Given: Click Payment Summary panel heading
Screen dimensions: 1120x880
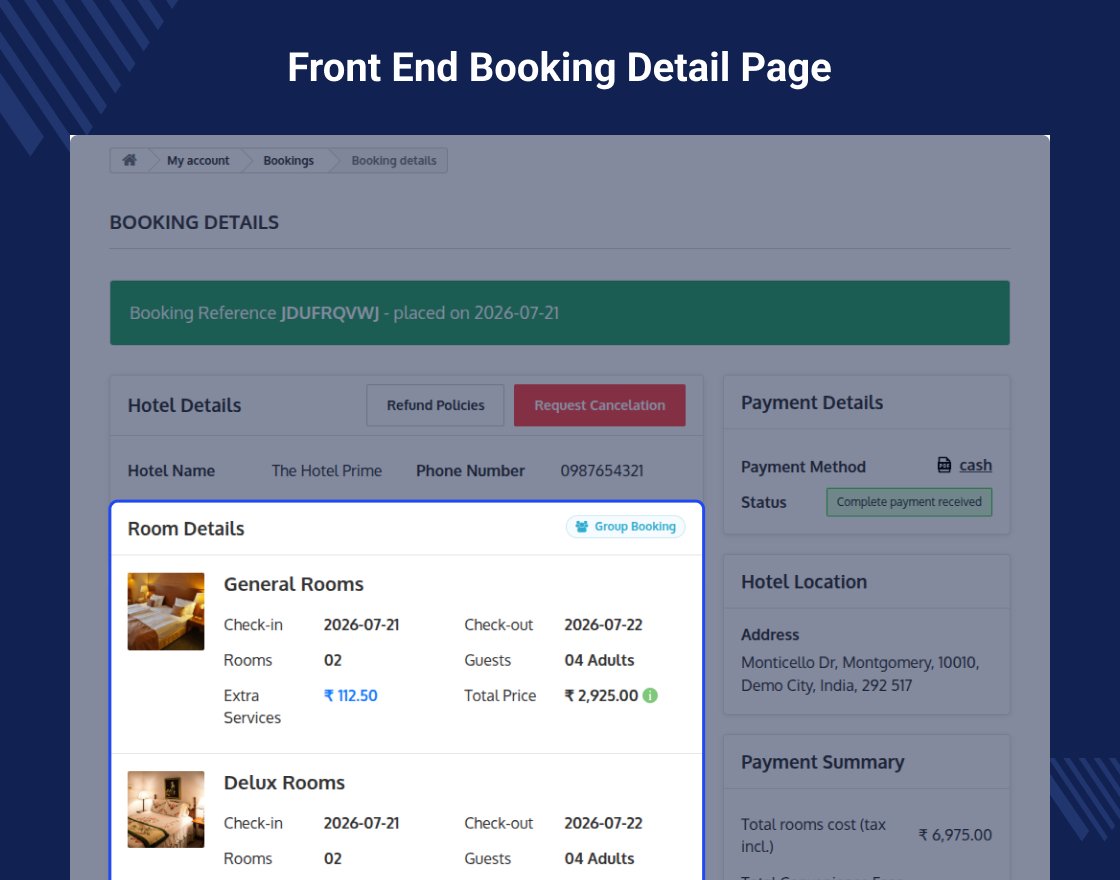Looking at the screenshot, I should (x=822, y=762).
